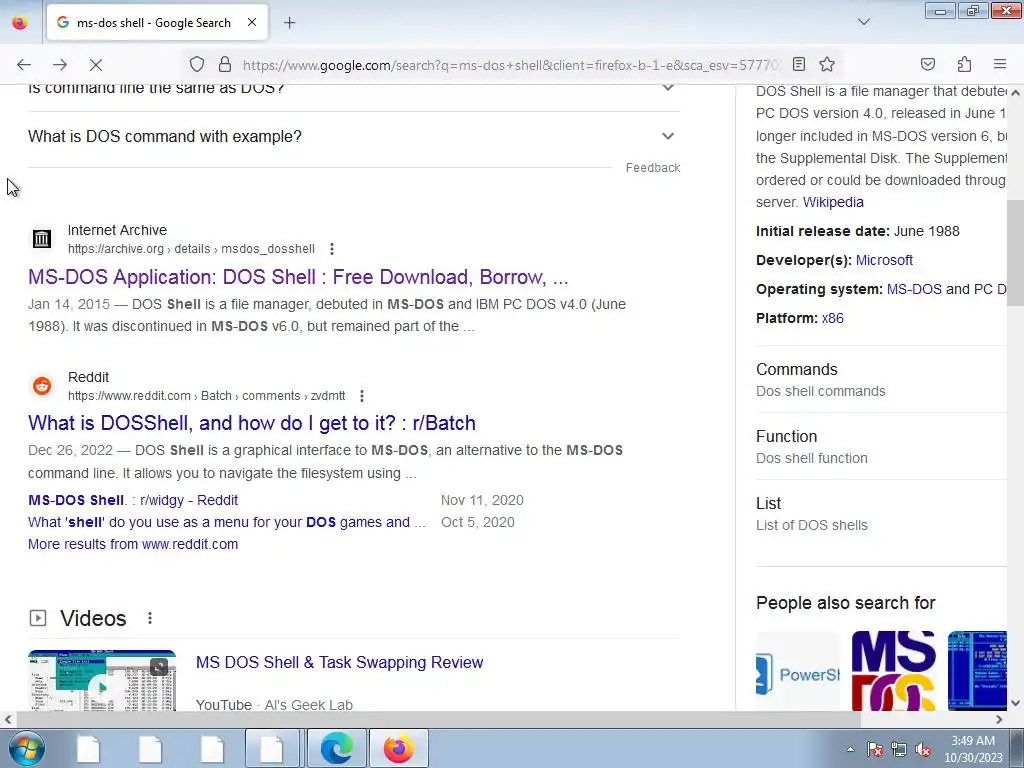Open Firefox application menu
Screen dimensions: 1024x768
coord(999,64)
